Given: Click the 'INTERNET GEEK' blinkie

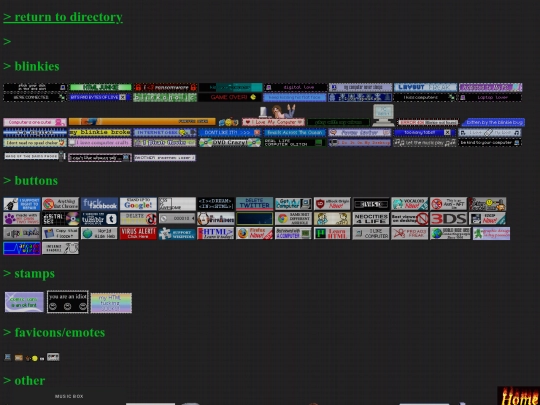Looking at the screenshot, I should (165, 133).
